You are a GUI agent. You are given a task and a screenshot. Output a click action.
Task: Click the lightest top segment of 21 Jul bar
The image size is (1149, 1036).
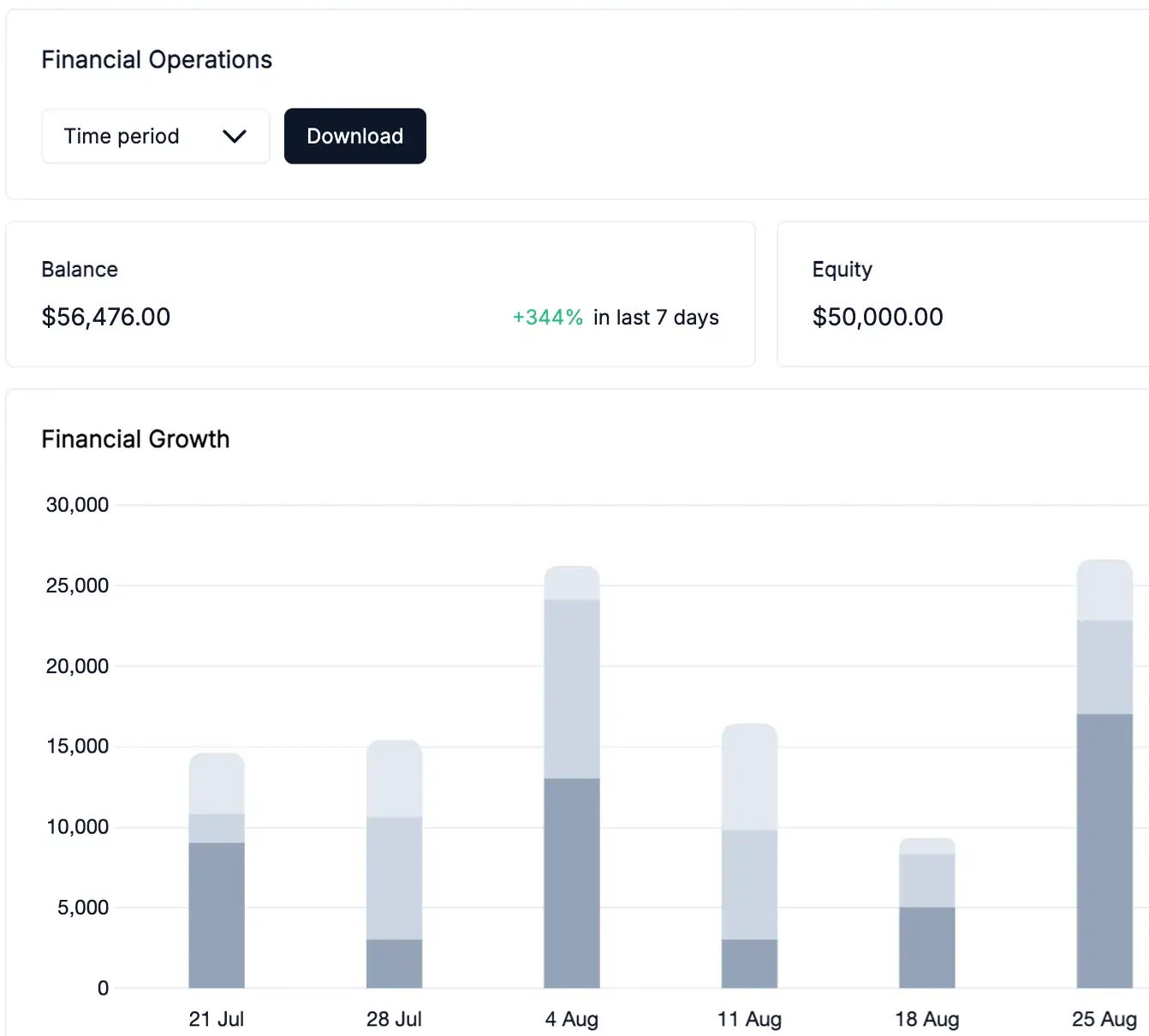[217, 783]
